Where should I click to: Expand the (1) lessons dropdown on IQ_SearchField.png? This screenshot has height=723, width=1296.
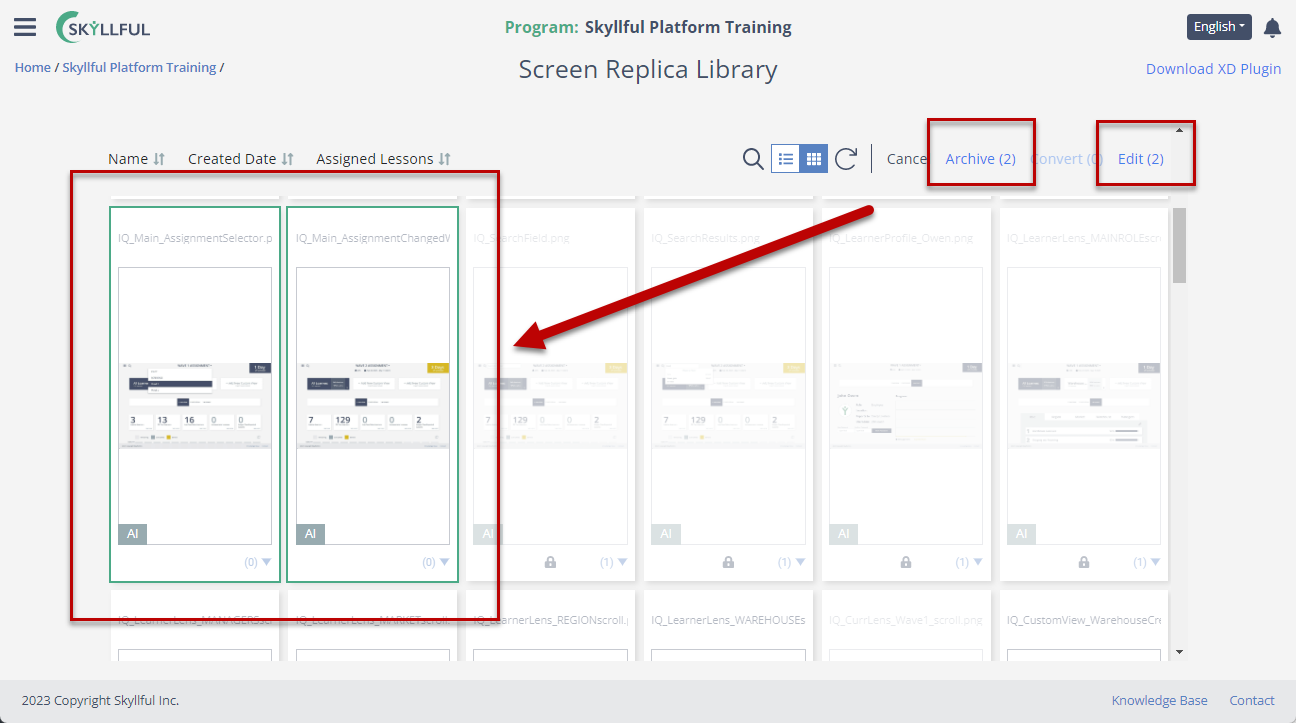coord(614,562)
